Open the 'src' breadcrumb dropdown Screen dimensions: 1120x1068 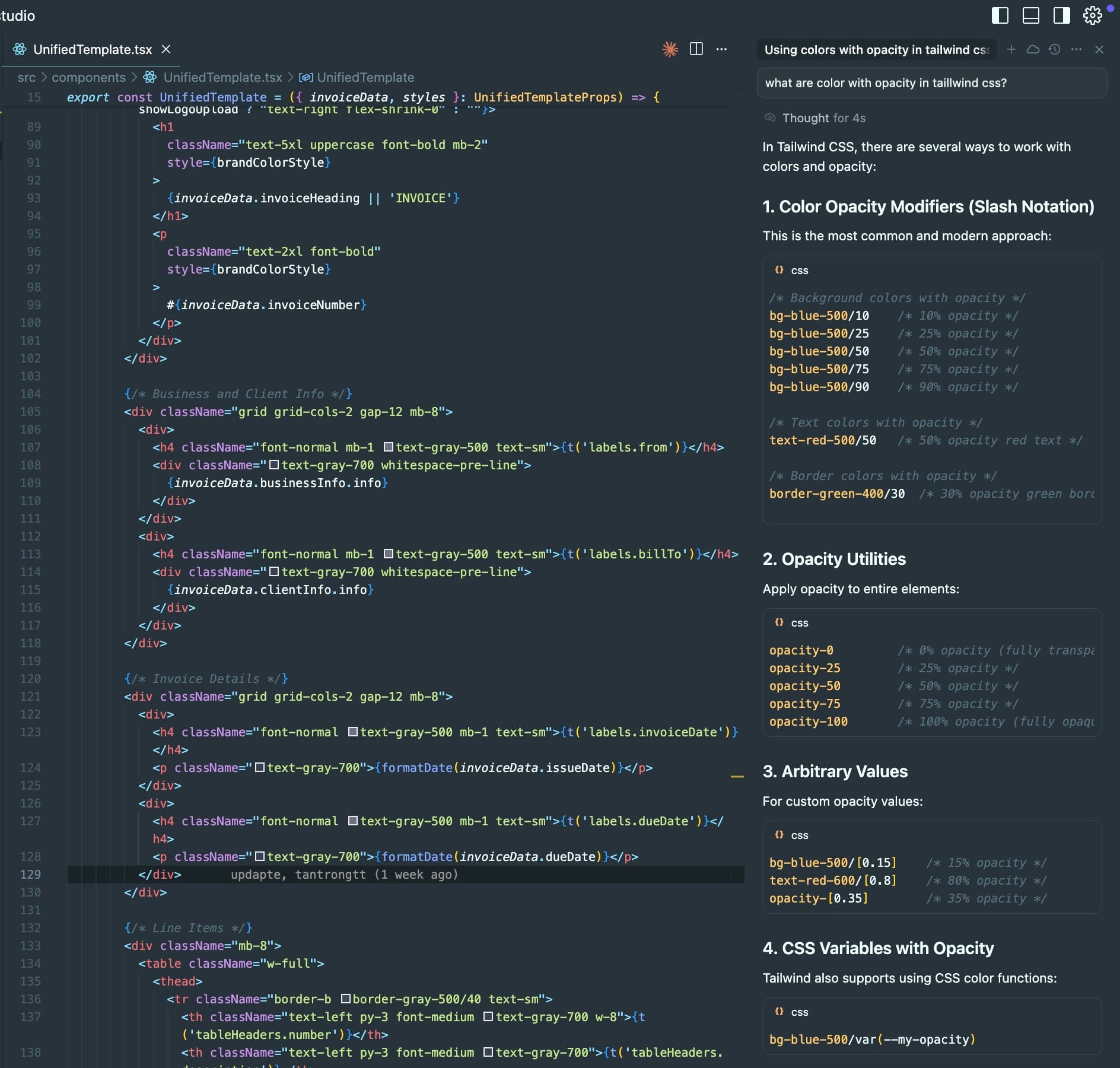click(26, 77)
